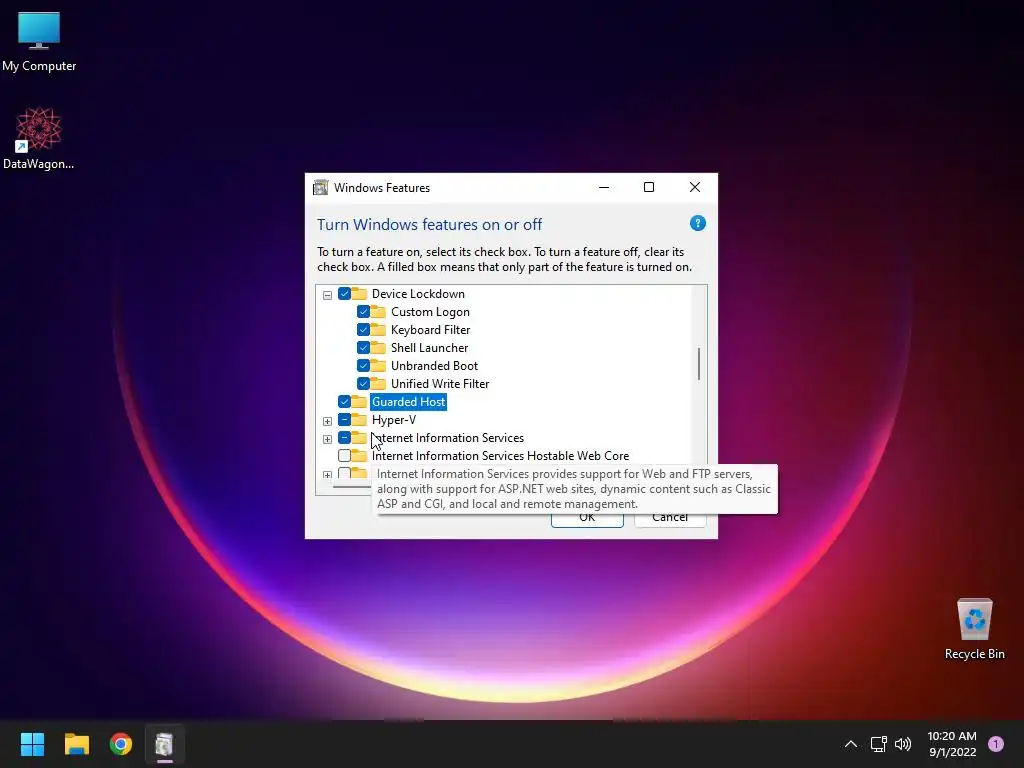The height and width of the screenshot is (768, 1024).
Task: Click the feature list vertical scrollbar thumb
Action: [x=699, y=364]
